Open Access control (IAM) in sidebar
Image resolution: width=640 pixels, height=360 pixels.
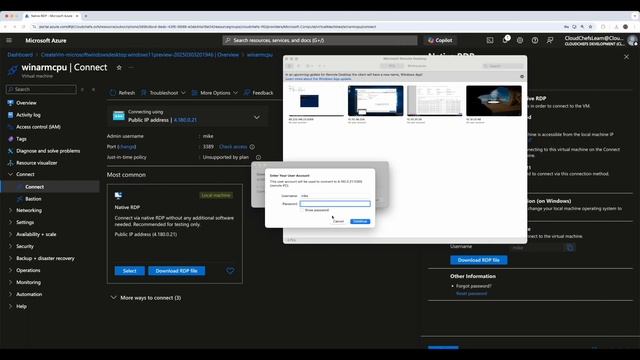pyautogui.click(x=38, y=127)
